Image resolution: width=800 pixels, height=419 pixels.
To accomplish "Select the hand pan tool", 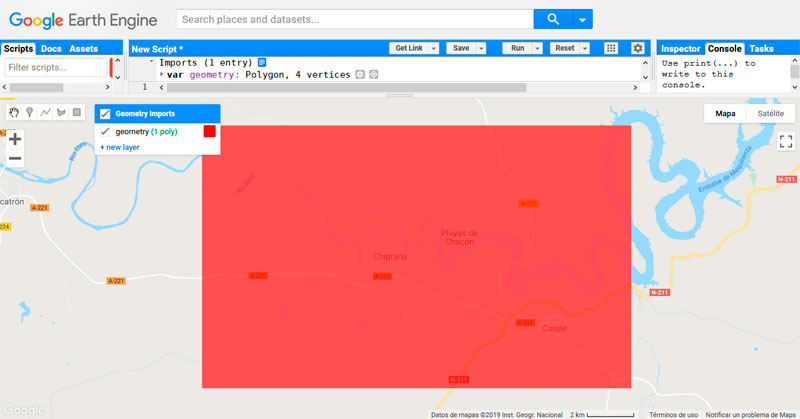I will click(14, 112).
